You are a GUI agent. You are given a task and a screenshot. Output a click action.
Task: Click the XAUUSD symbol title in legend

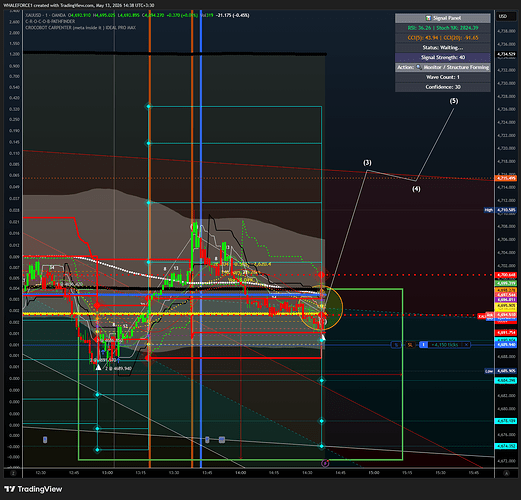click(46, 15)
